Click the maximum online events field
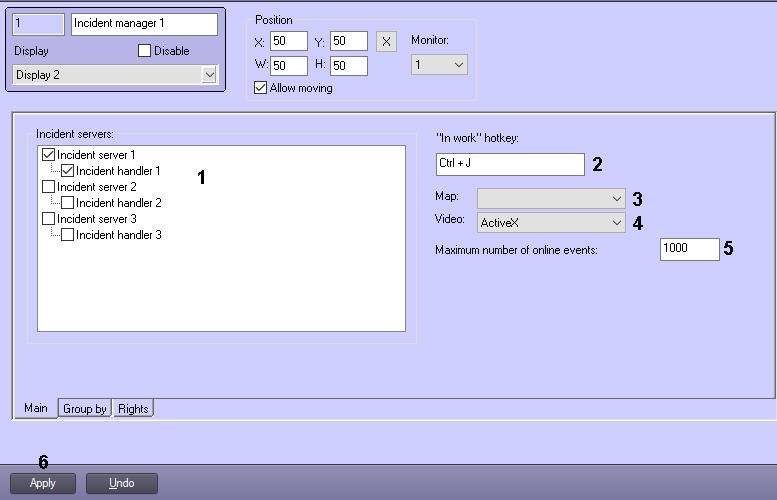 click(x=689, y=249)
